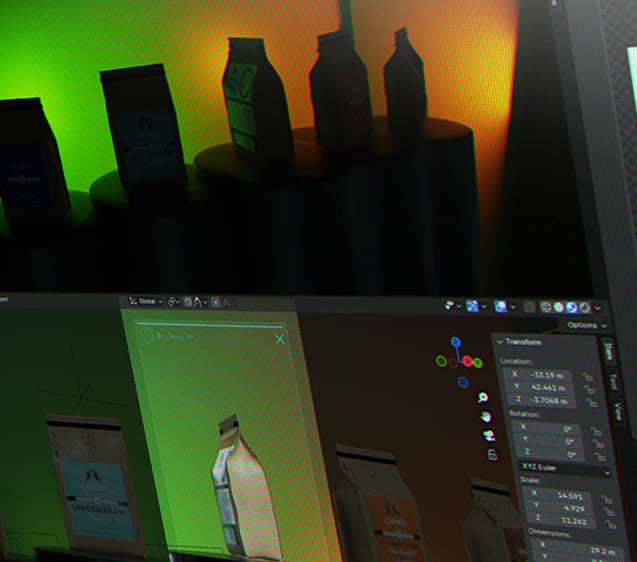Open the Options dropdown
The image size is (637, 562).
click(587, 325)
